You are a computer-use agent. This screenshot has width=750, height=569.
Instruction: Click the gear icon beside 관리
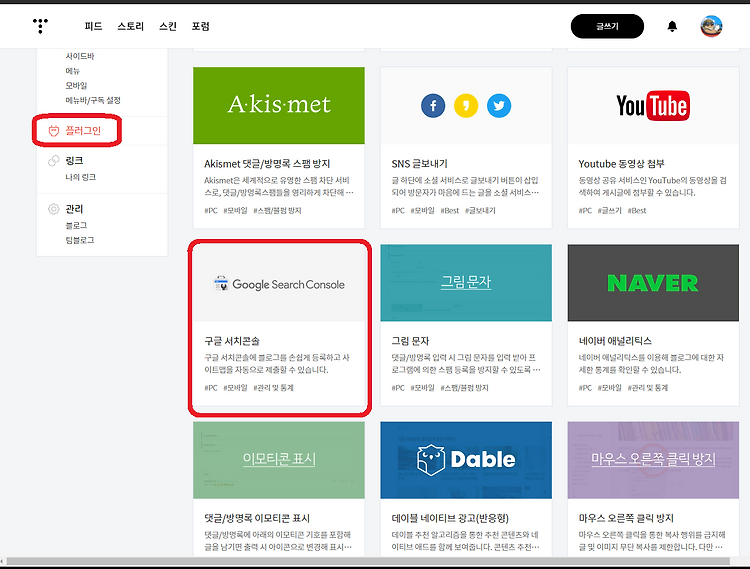tap(54, 209)
